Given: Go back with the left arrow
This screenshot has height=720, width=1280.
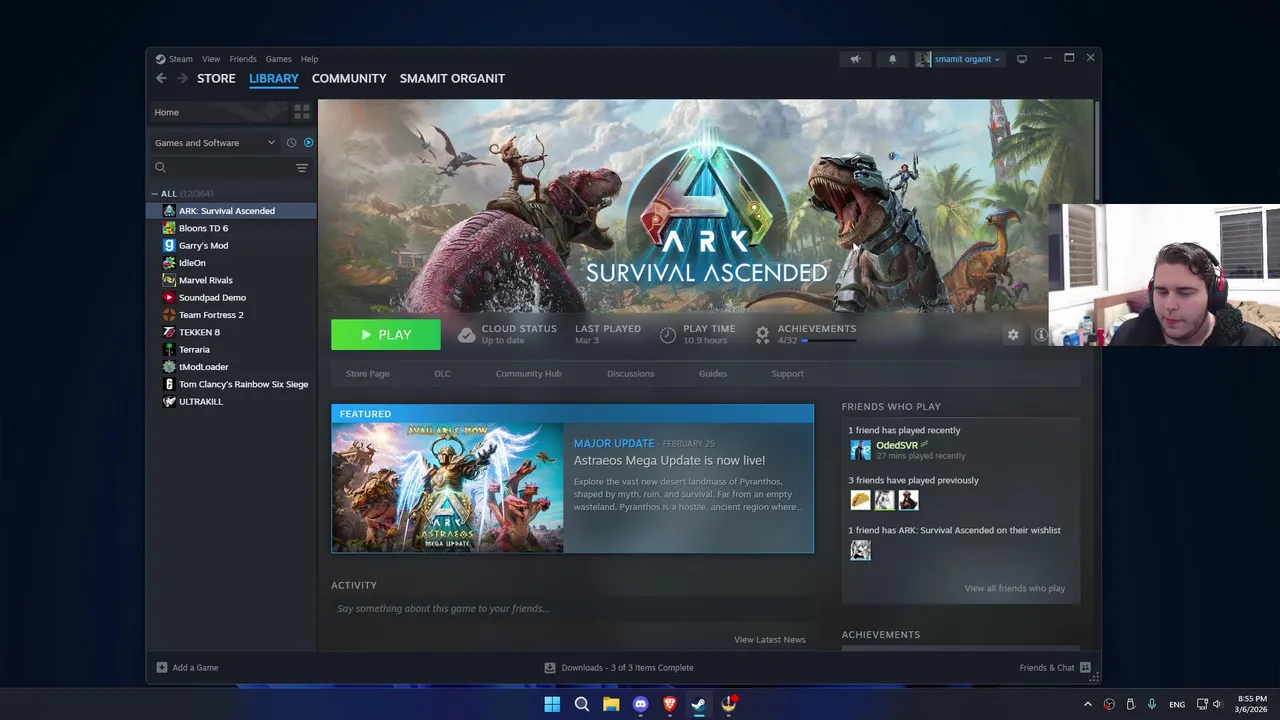Looking at the screenshot, I should 161,78.
